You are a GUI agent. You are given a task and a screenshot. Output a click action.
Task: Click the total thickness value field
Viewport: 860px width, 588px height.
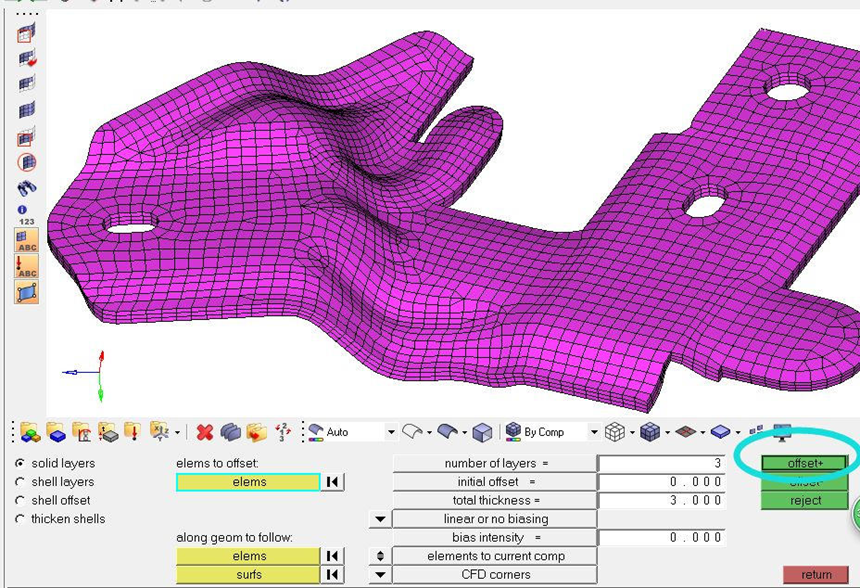[x=662, y=501]
